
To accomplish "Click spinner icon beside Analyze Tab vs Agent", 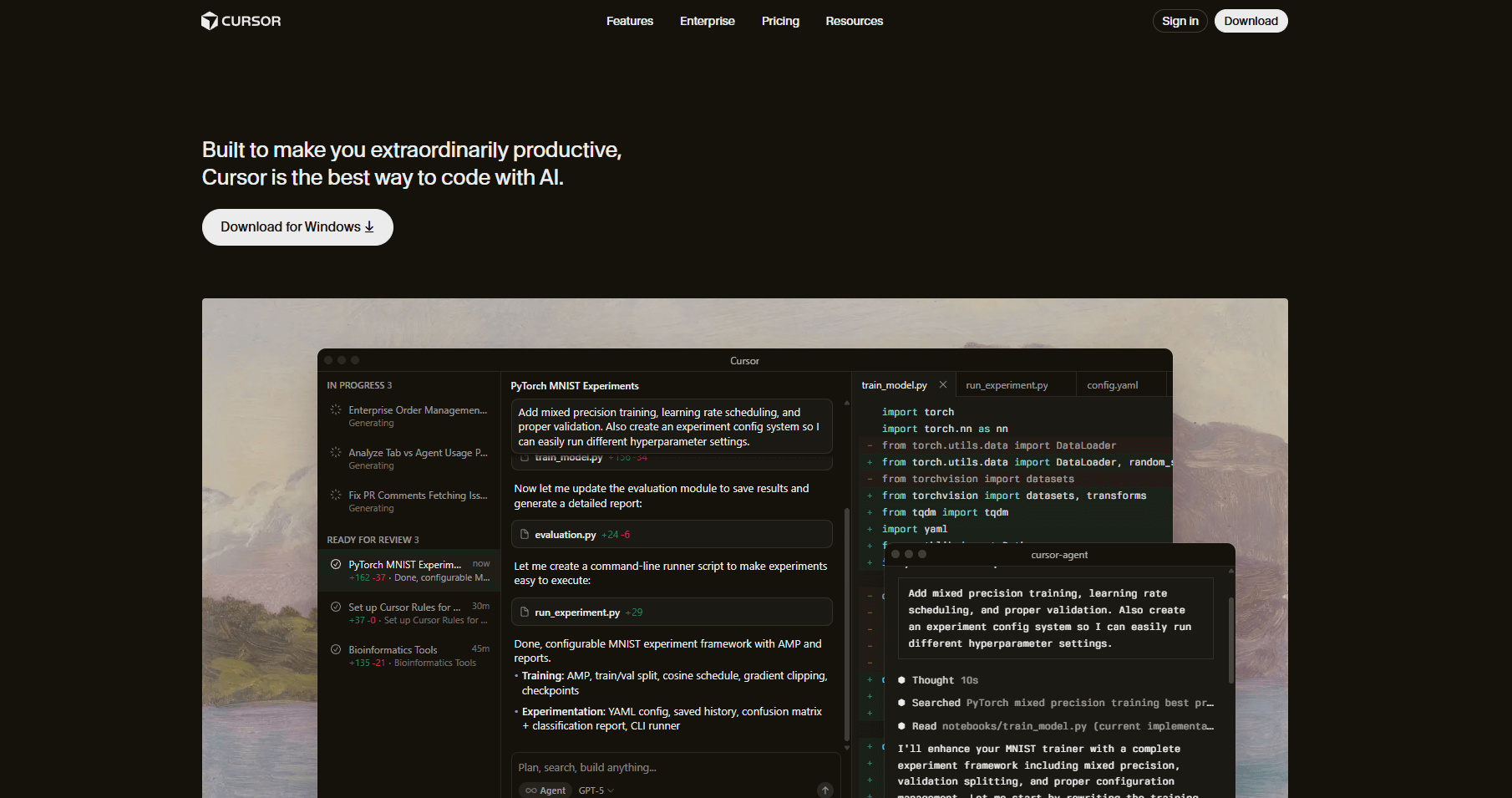I will tap(336, 452).
